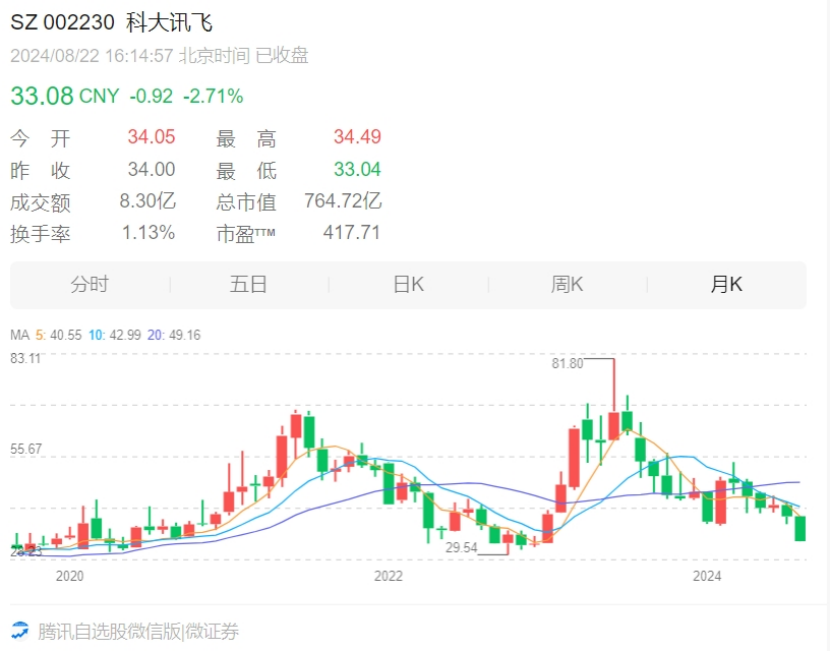
Task: Select the 月K tab
Action: click(x=726, y=285)
